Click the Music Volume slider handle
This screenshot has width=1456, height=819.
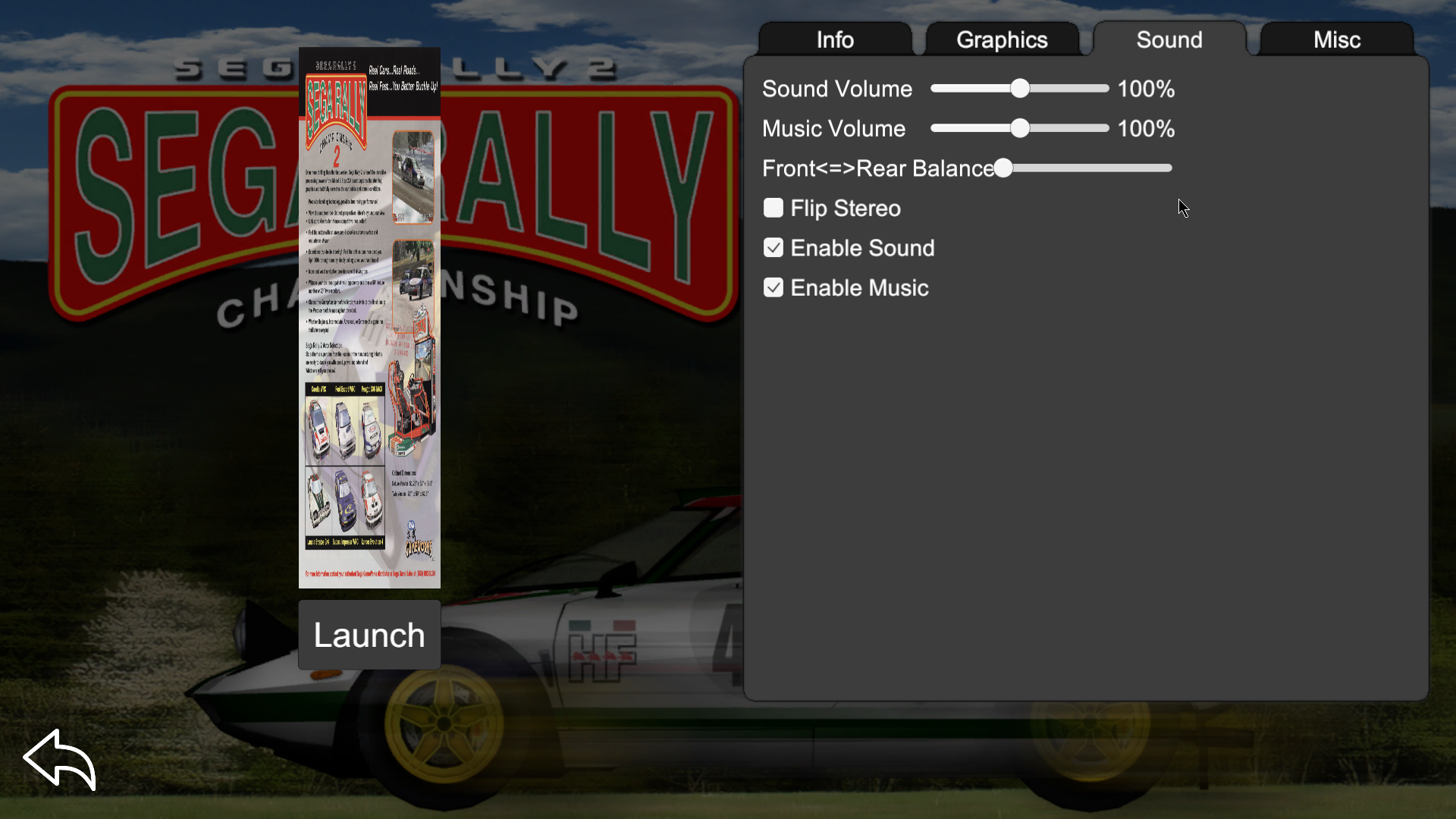coord(1020,128)
